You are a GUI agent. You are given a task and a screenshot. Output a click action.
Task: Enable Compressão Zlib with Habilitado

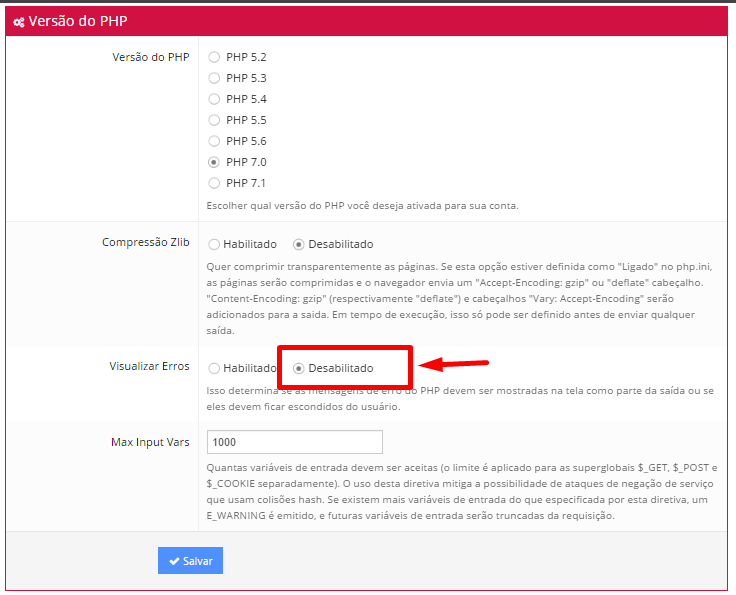tap(214, 244)
